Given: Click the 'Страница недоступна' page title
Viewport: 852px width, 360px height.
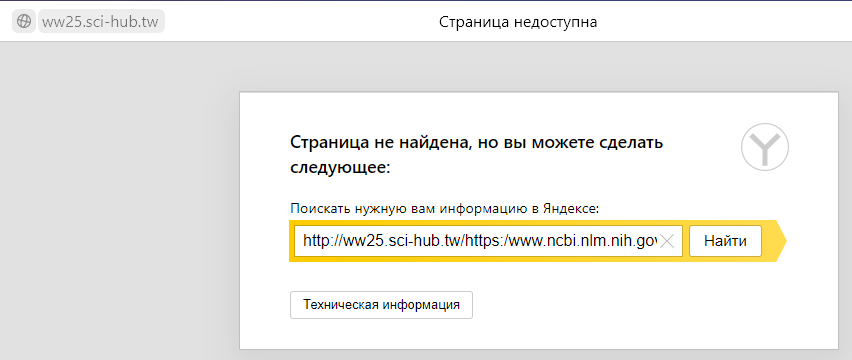Looking at the screenshot, I should 518,22.
